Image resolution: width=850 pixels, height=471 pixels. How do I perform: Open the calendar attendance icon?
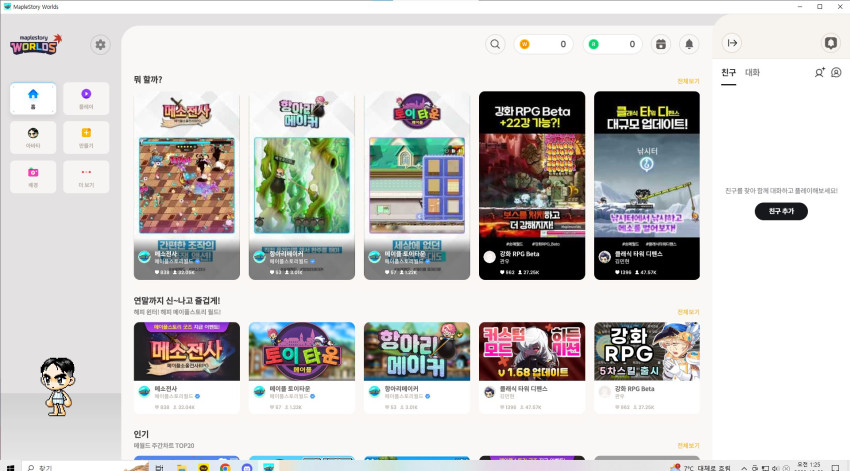[661, 44]
